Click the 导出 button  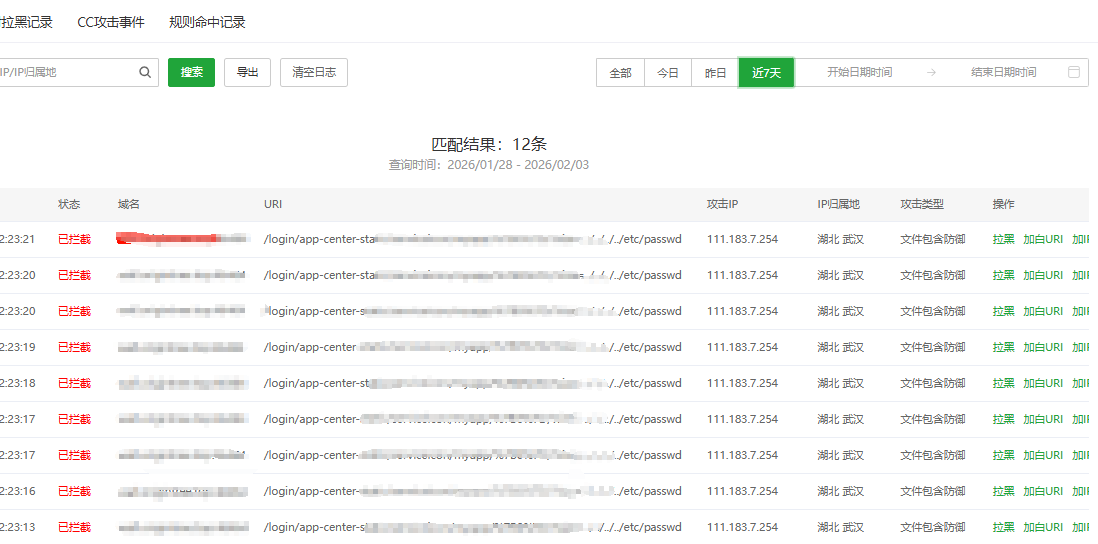click(247, 72)
